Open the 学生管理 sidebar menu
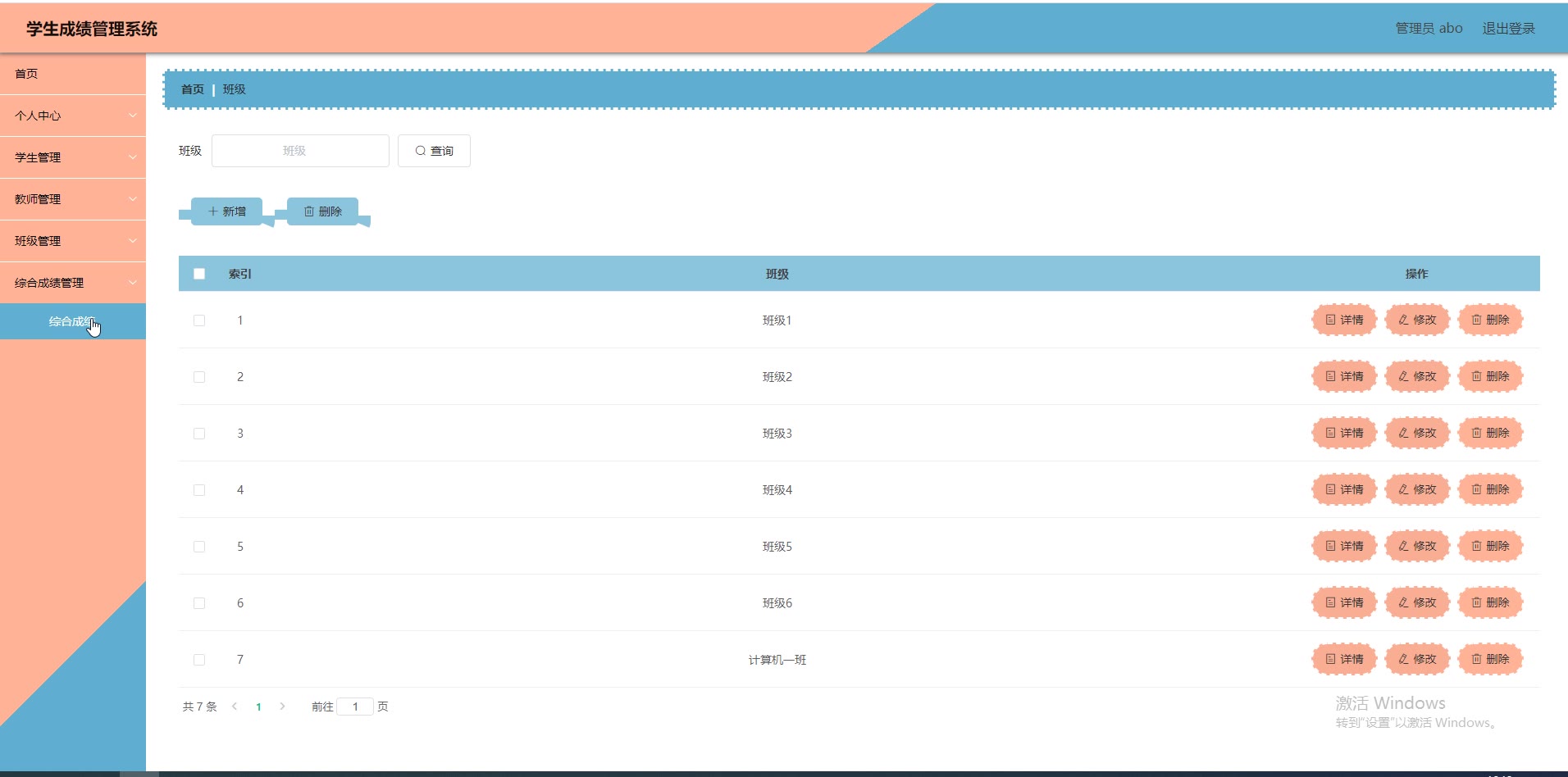This screenshot has height=777, width=1568. [x=73, y=157]
